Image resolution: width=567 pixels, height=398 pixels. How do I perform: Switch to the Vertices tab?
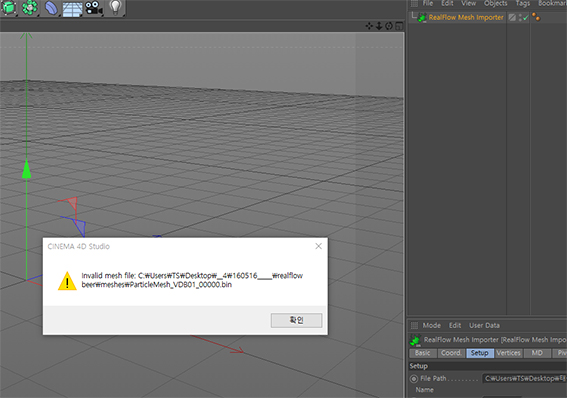[508, 353]
